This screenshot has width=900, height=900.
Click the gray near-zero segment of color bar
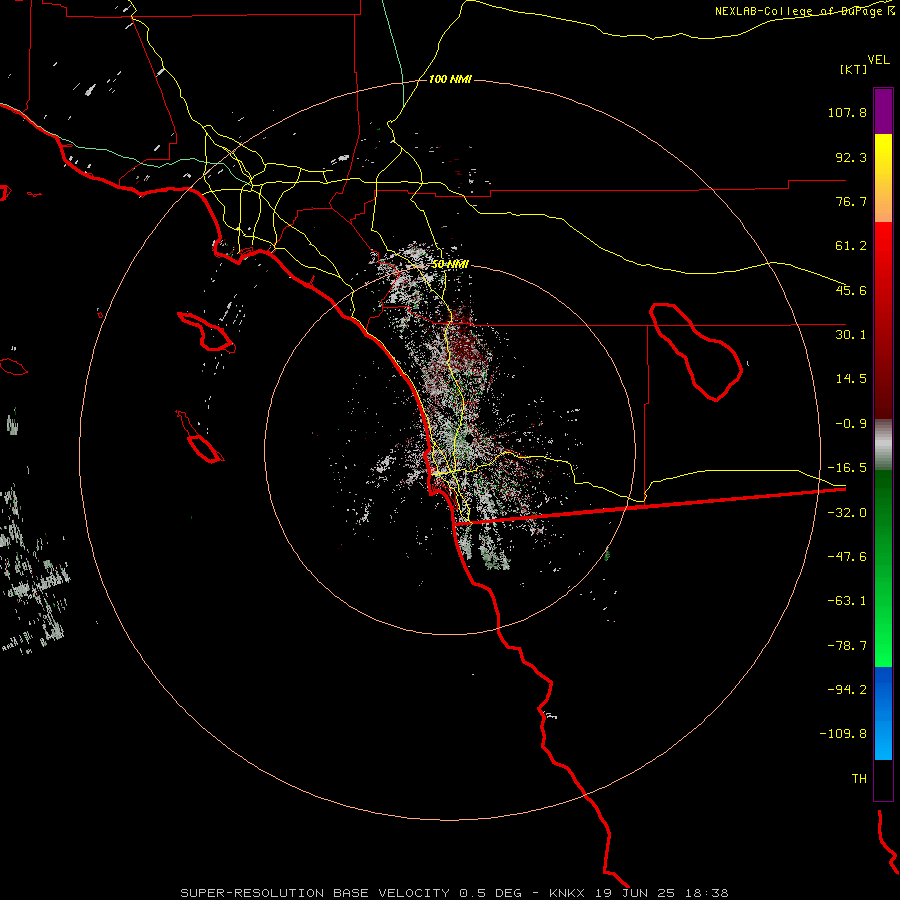tap(883, 445)
